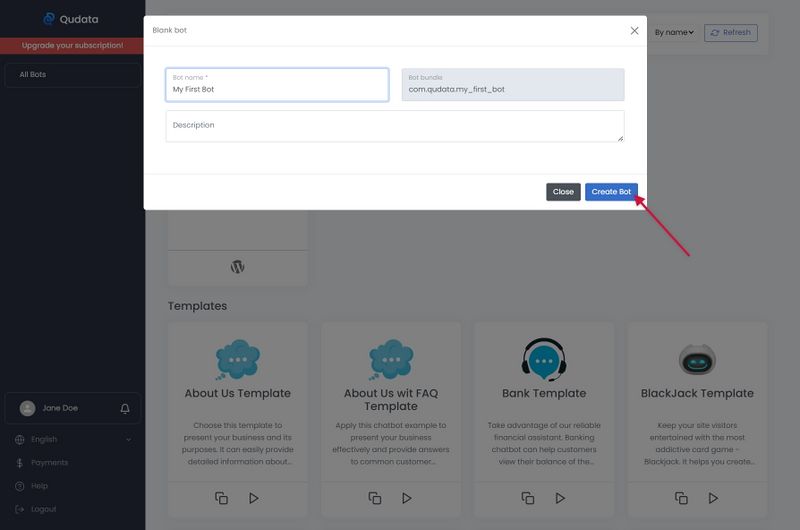The width and height of the screenshot is (800, 530).
Task: Click the Help question mark icon
Action: [x=19, y=486]
